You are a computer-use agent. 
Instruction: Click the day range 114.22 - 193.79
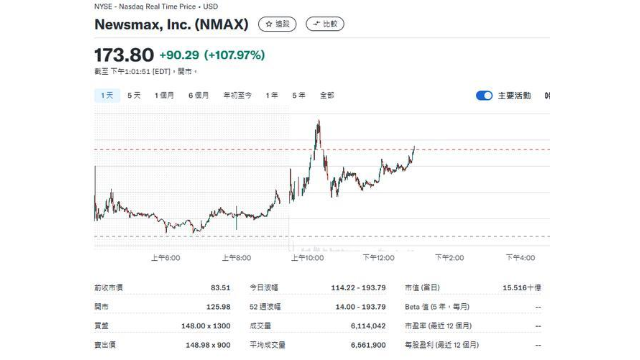click(358, 288)
